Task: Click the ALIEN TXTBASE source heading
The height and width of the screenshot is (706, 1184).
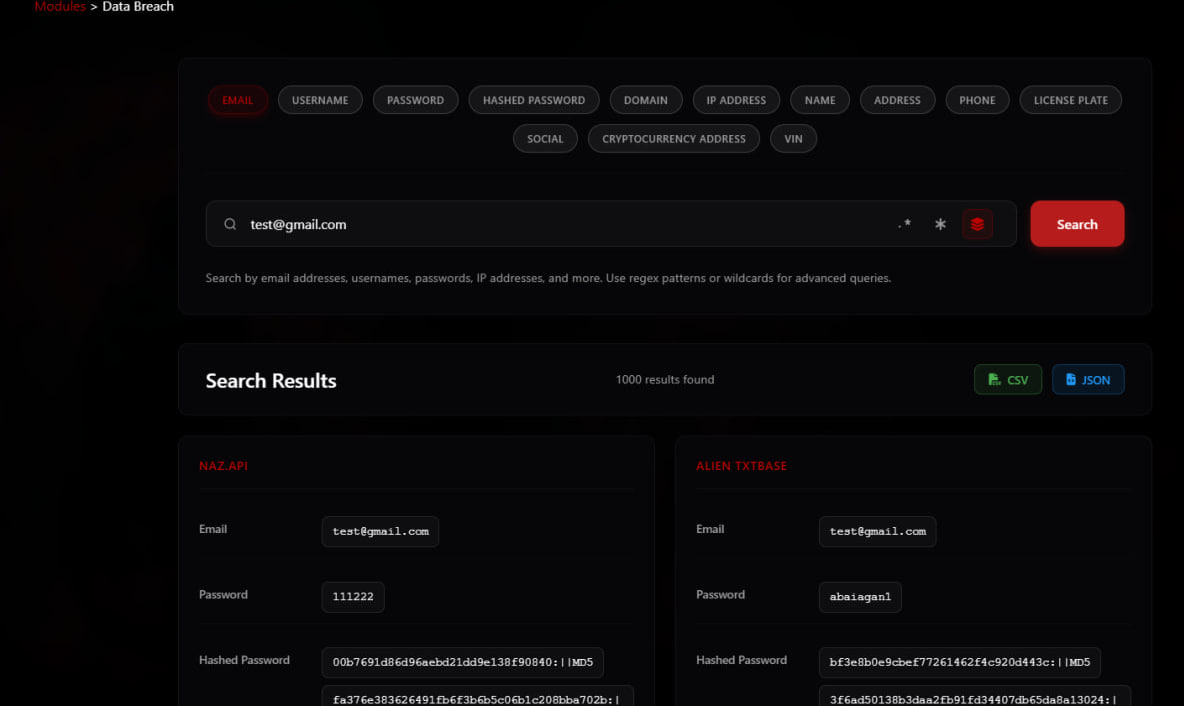Action: tap(742, 466)
